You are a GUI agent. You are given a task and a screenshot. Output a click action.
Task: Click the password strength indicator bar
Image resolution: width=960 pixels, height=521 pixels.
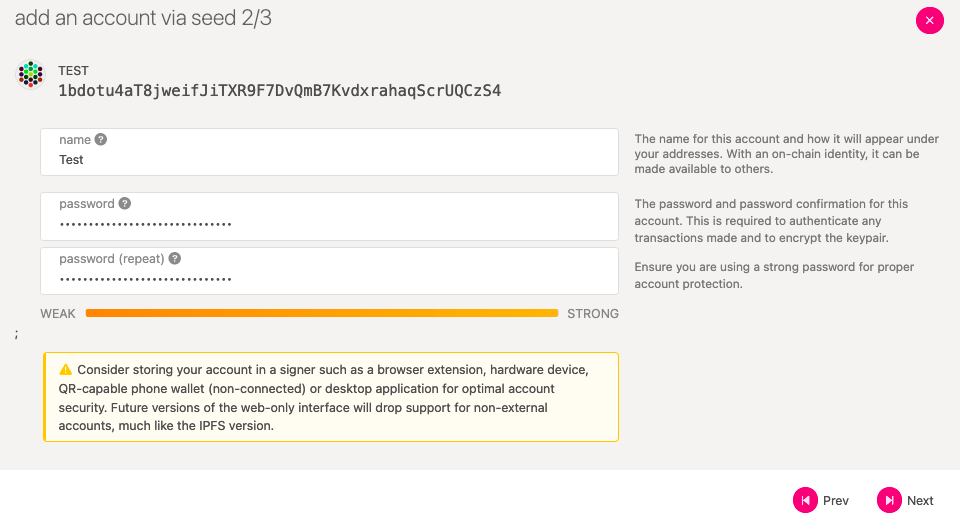[322, 313]
